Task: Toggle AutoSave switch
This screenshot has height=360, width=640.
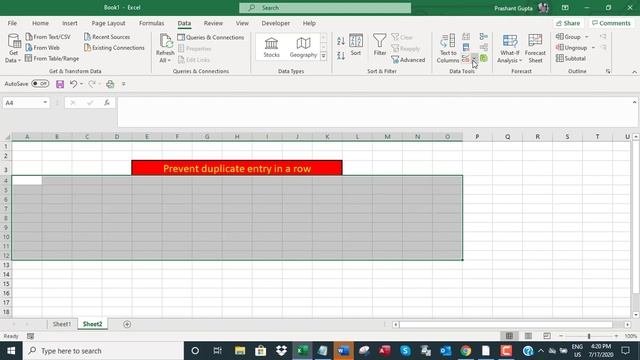Action: [x=40, y=84]
